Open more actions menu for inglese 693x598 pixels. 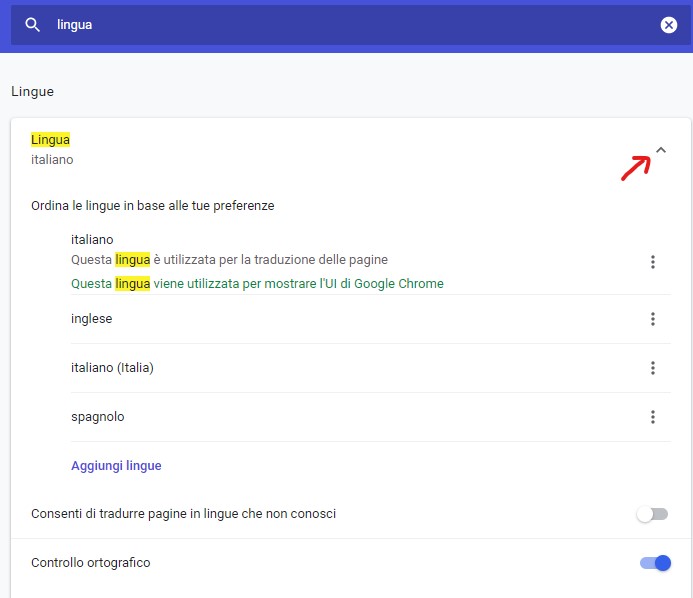(652, 319)
